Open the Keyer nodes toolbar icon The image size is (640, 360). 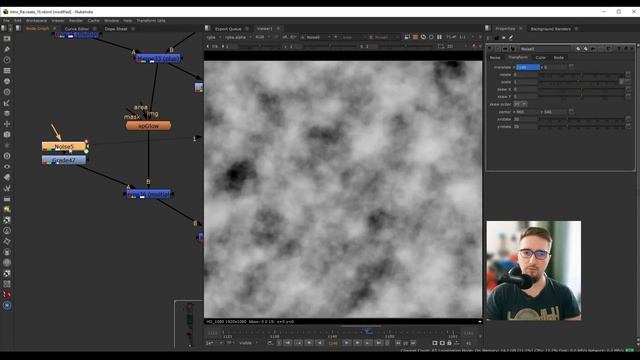[7, 102]
